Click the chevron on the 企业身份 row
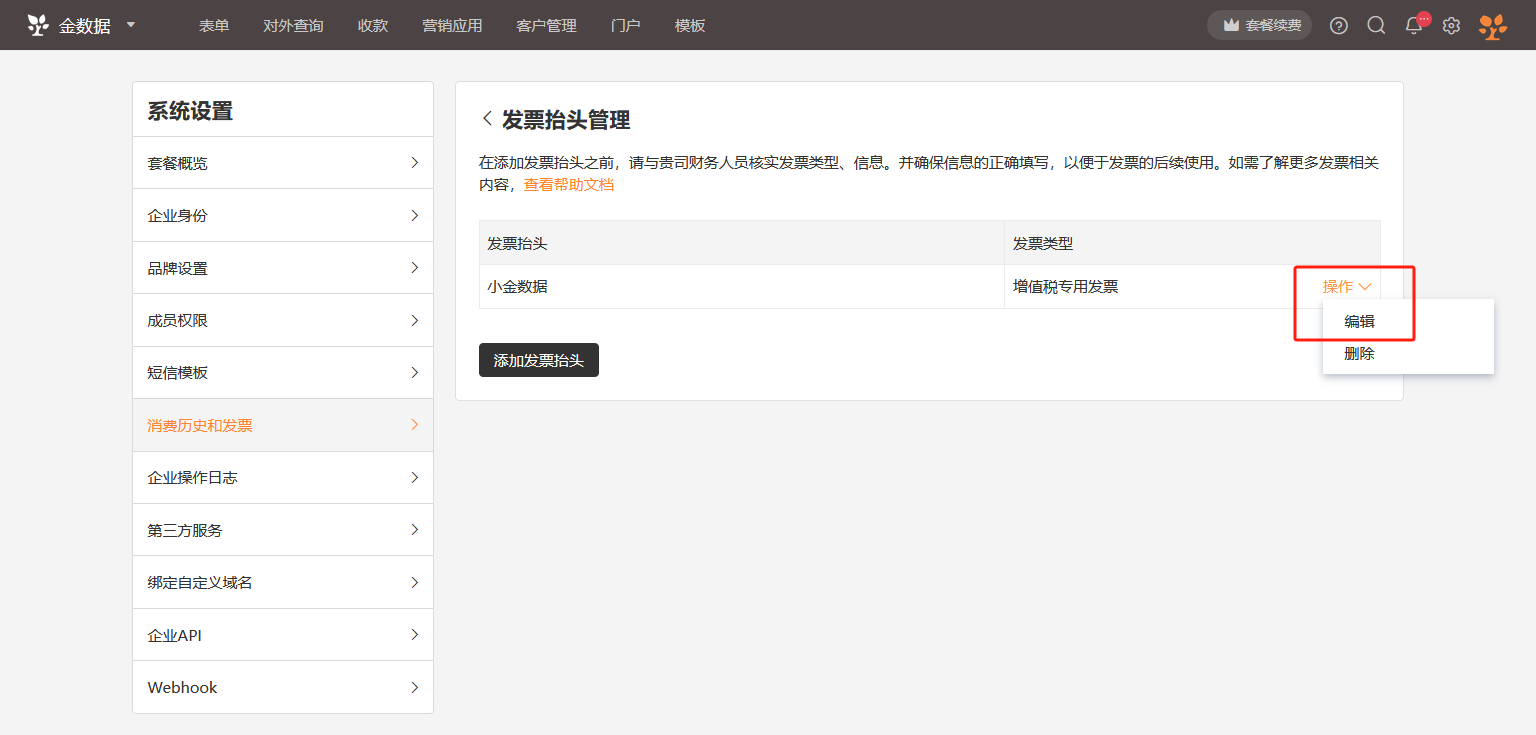 click(x=415, y=215)
